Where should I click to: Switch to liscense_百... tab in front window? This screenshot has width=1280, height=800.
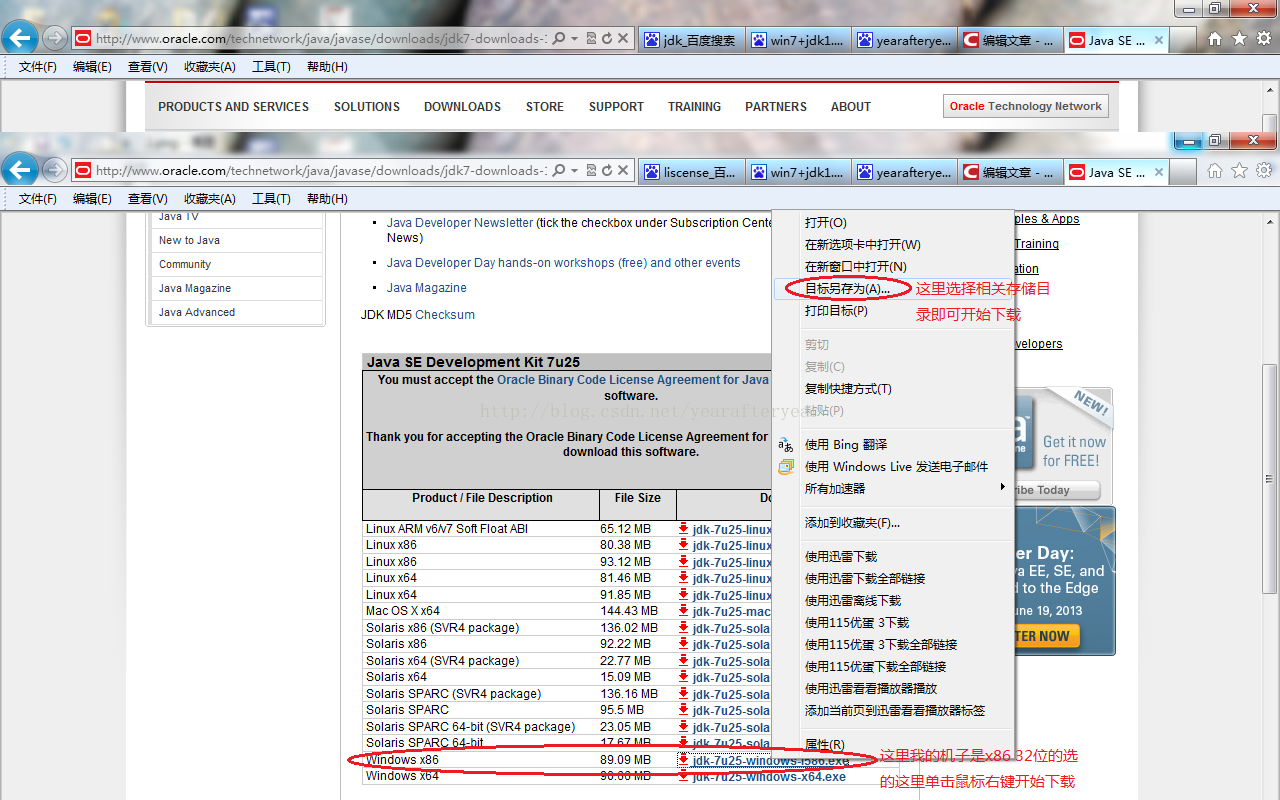pyautogui.click(x=690, y=173)
